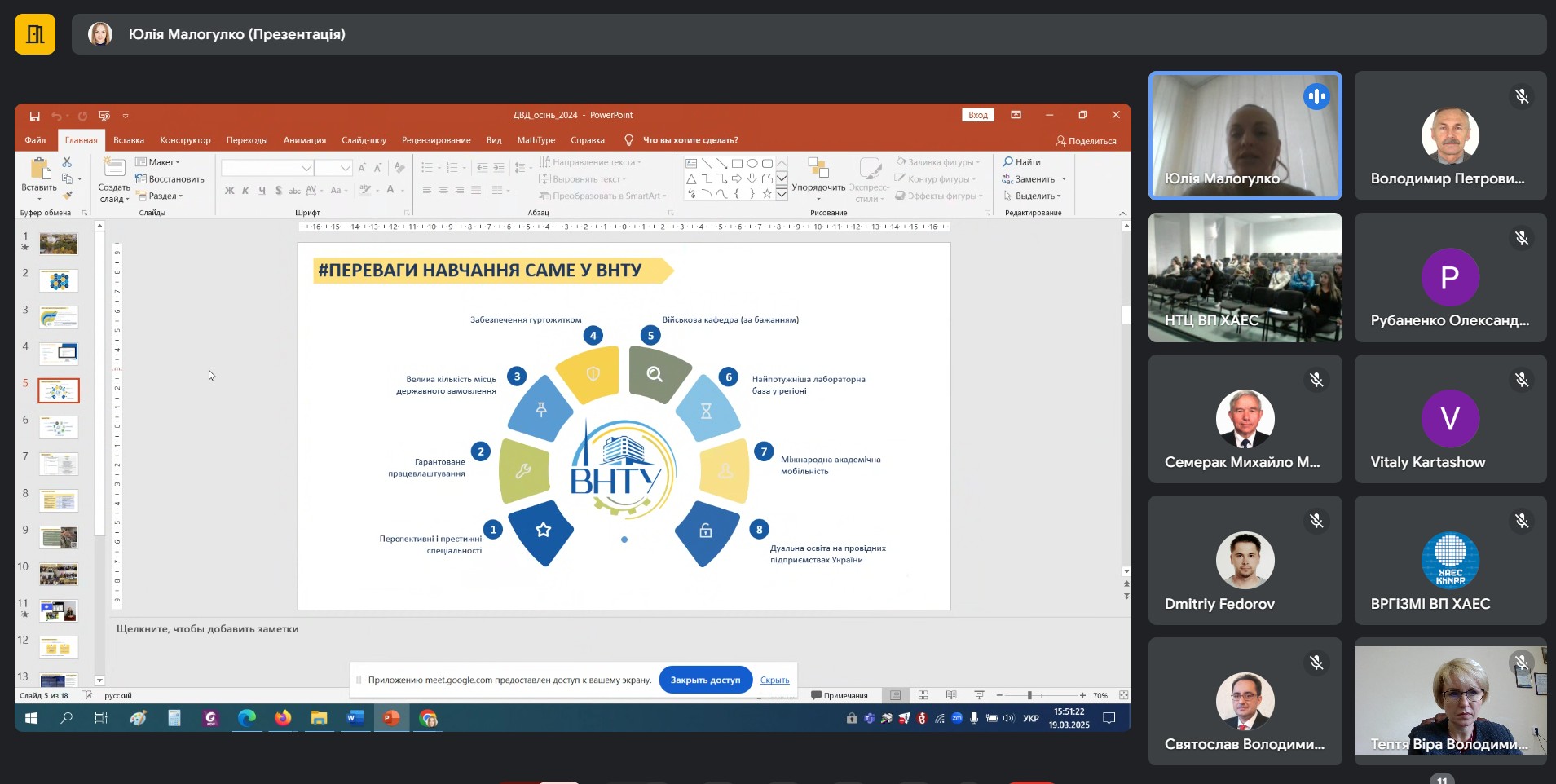Toggle the normal view mode button
The width and height of the screenshot is (1556, 784).
(895, 695)
